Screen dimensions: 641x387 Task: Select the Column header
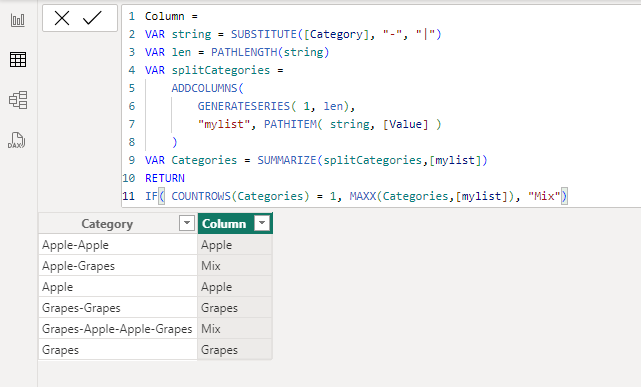tap(224, 224)
